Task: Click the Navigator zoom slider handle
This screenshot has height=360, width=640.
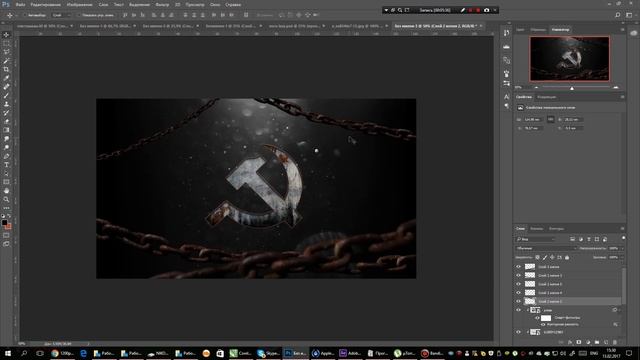Action: (572, 88)
